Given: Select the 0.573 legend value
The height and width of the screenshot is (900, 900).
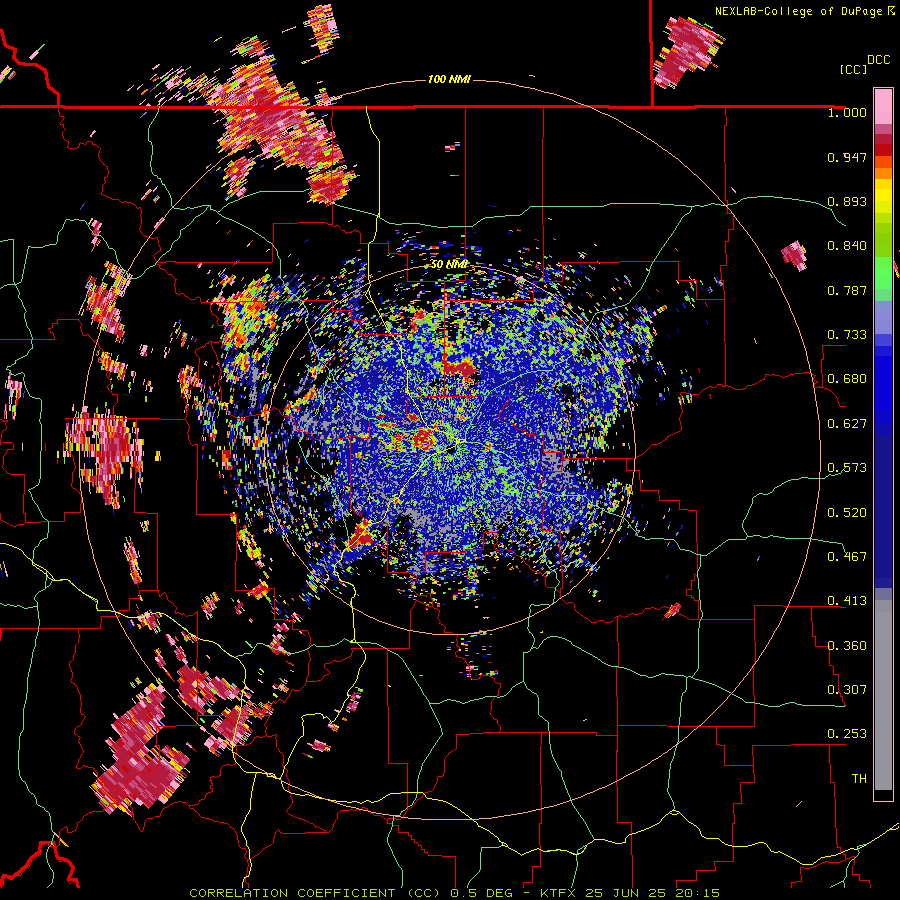Looking at the screenshot, I should tap(847, 468).
